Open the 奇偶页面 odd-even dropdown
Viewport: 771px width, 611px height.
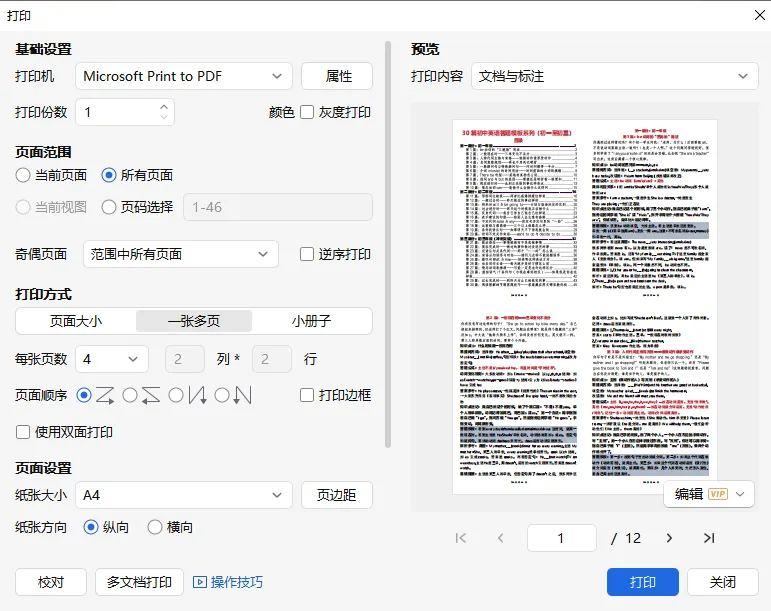pyautogui.click(x=181, y=254)
